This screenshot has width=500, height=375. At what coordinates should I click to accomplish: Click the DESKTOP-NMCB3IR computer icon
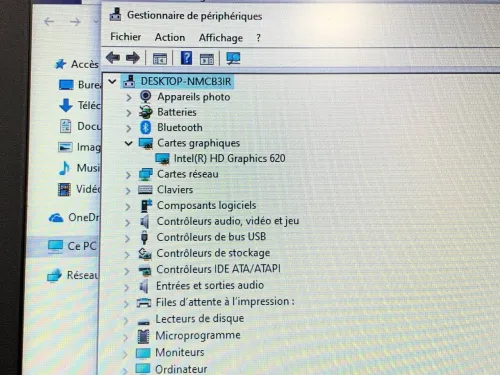click(x=129, y=81)
